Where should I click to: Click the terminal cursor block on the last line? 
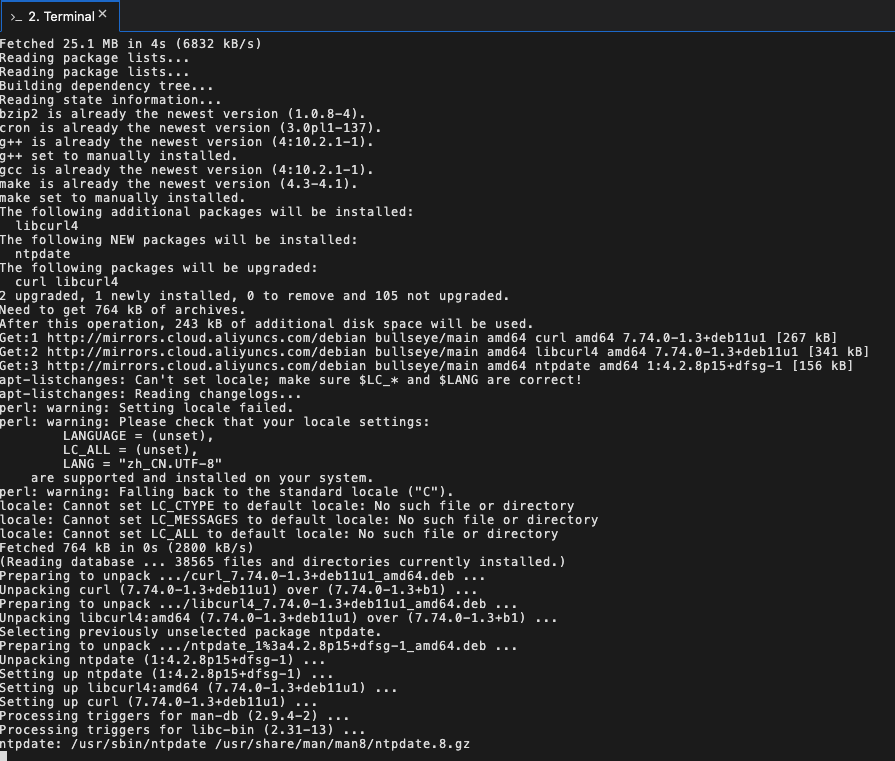point(4,756)
